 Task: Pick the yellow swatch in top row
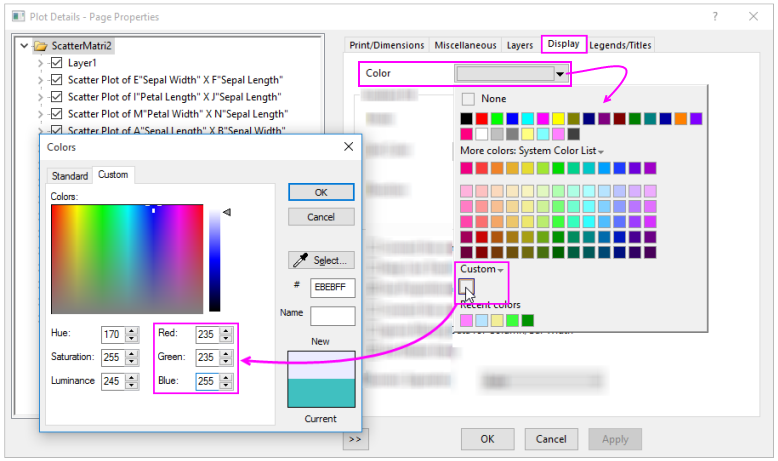click(558, 119)
